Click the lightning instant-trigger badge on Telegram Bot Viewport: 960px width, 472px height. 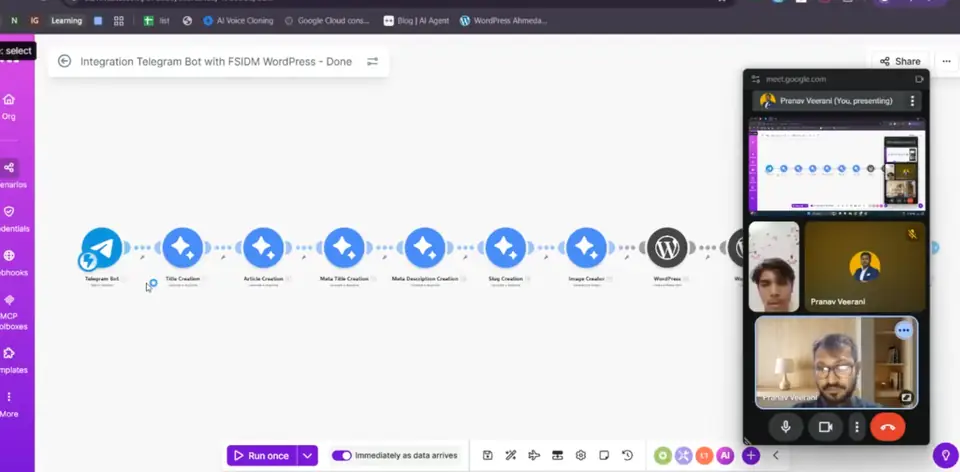click(x=88, y=261)
